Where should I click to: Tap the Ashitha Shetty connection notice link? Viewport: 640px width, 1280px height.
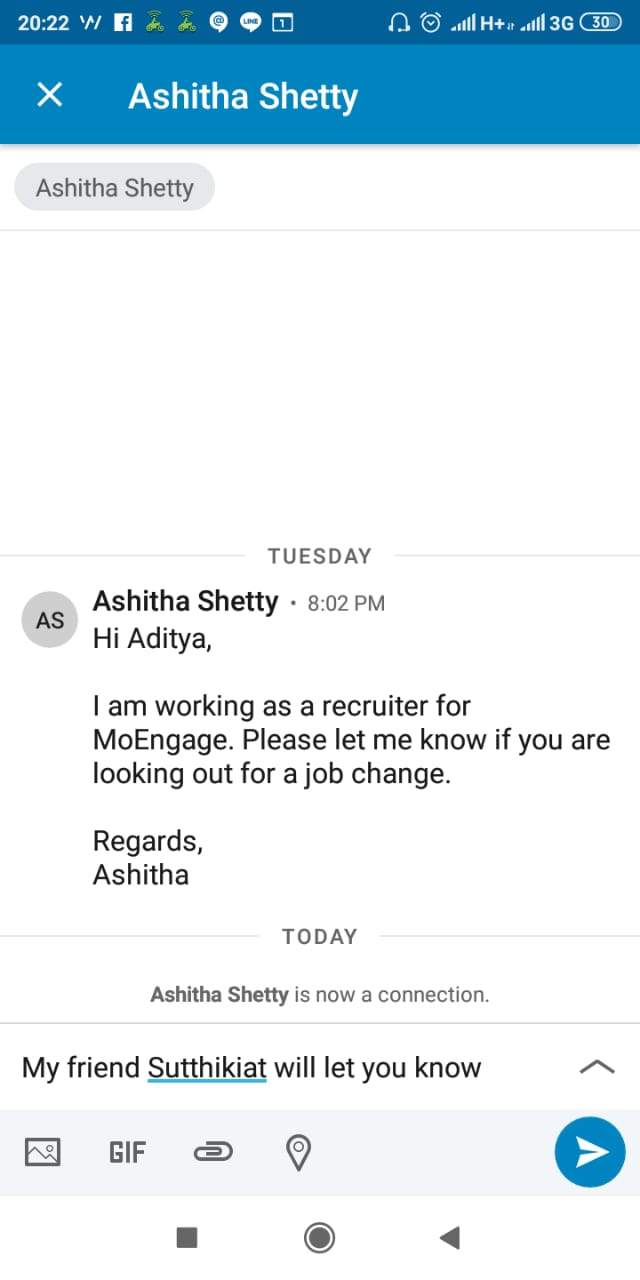[x=220, y=995]
